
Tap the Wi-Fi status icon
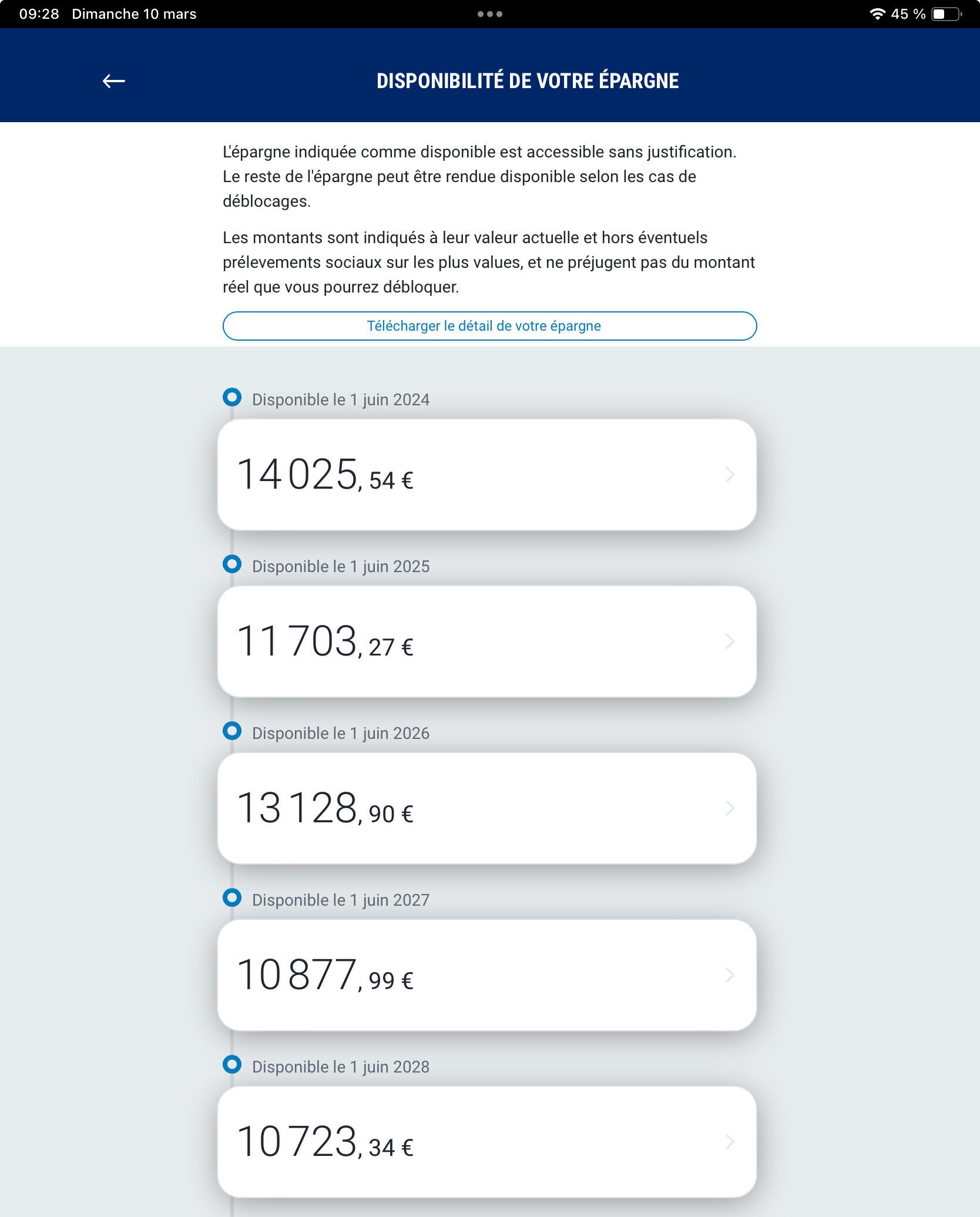coord(877,14)
